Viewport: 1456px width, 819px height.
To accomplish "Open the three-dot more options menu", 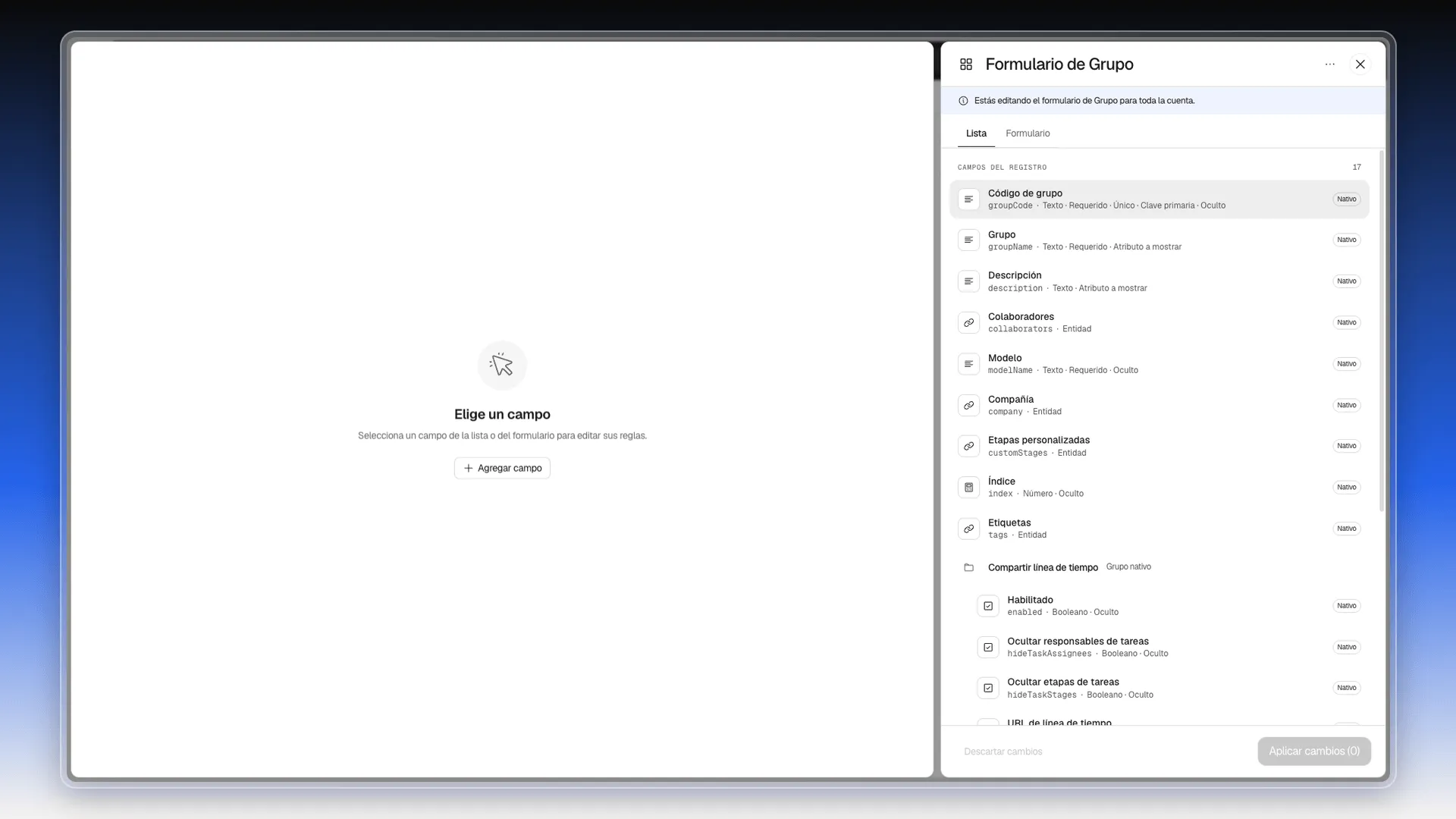I will (x=1329, y=64).
